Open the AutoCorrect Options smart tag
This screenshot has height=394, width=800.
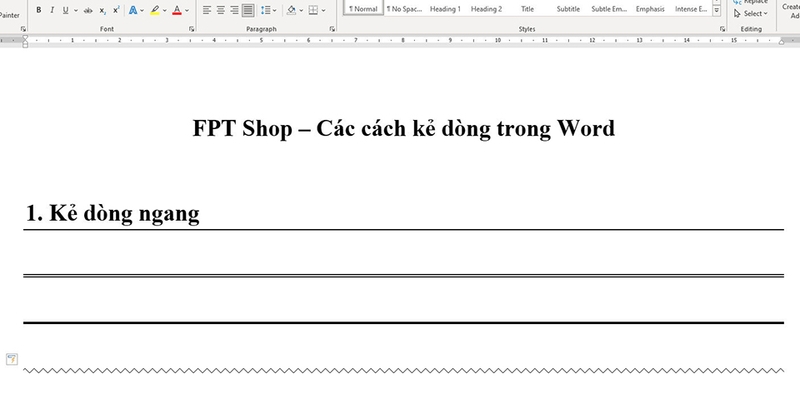(12, 359)
